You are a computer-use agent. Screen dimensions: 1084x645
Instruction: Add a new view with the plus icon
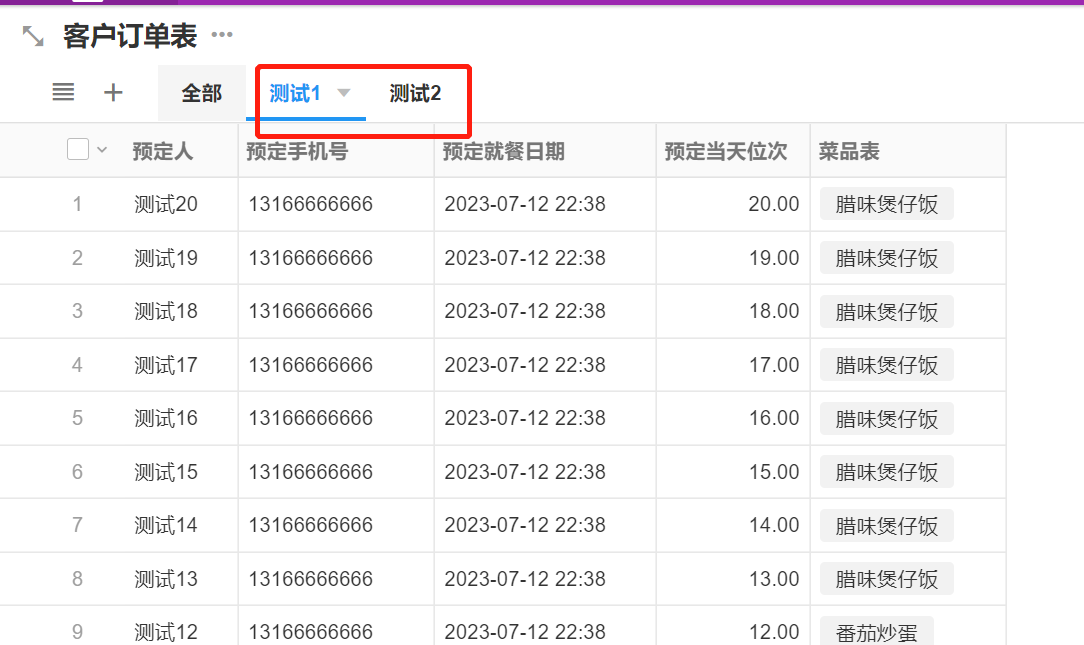pos(113,92)
